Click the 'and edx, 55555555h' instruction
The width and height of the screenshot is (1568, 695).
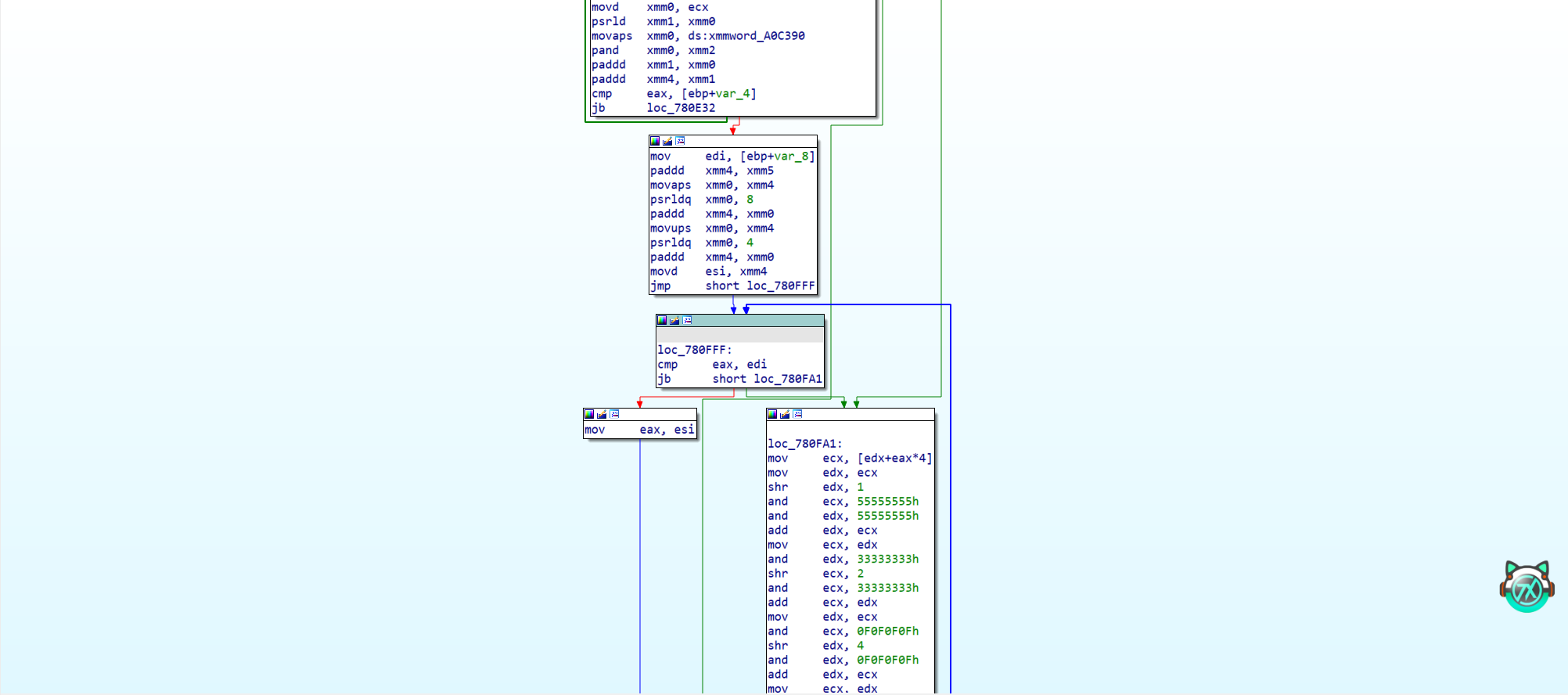coord(843,516)
